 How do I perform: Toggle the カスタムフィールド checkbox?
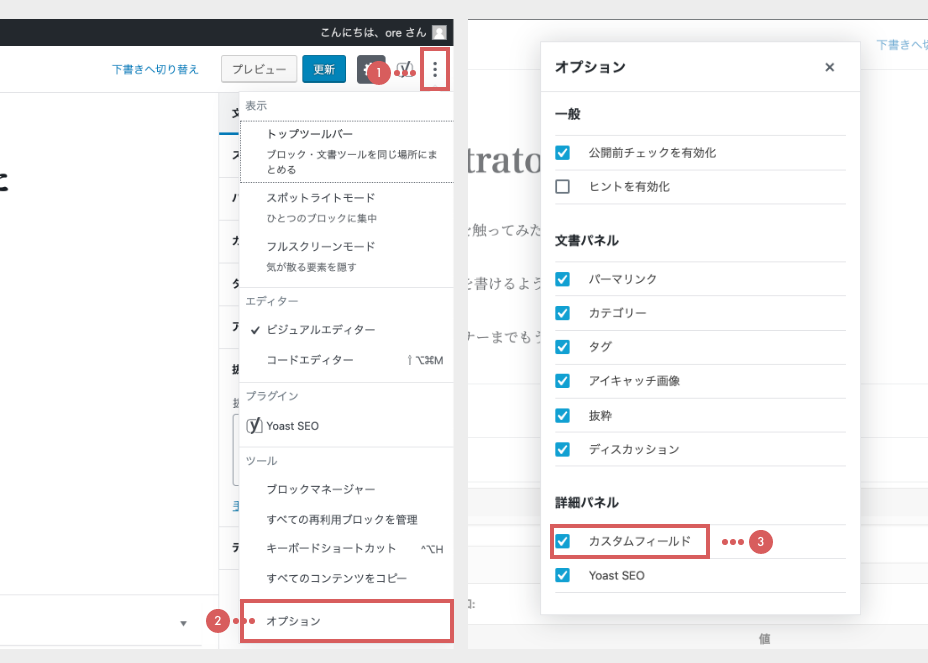pyautogui.click(x=563, y=541)
